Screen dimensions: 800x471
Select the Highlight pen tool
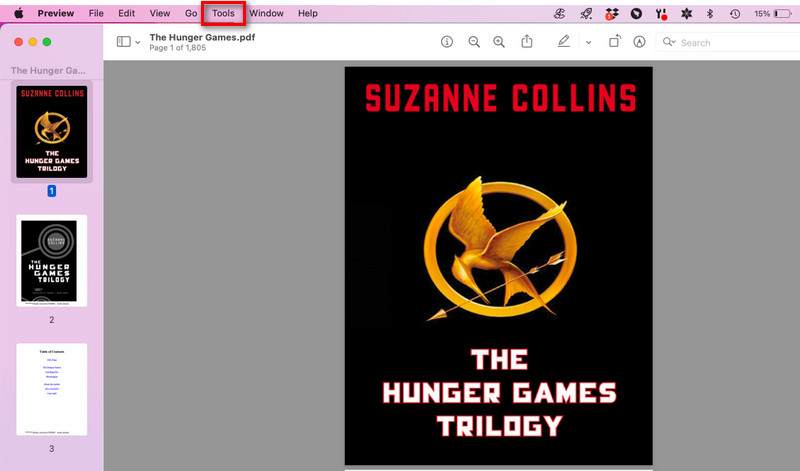pos(564,42)
